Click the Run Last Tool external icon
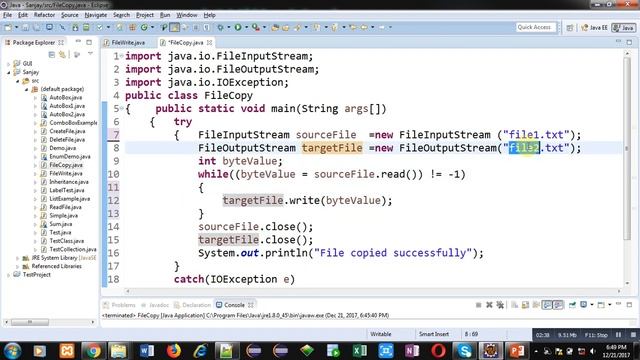 pyautogui.click(x=256, y=27)
